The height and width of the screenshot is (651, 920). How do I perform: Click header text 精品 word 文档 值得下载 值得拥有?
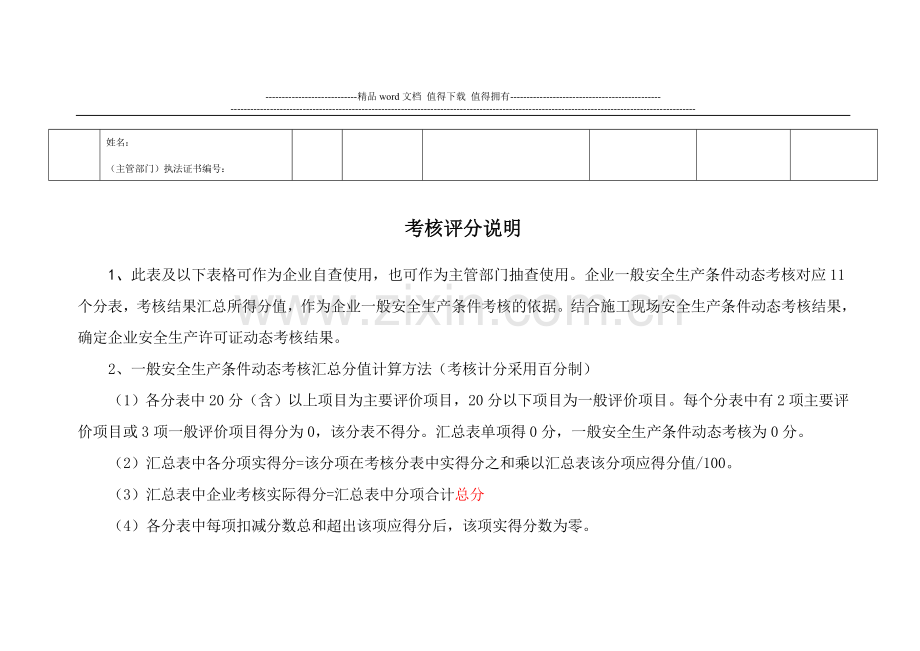point(434,97)
